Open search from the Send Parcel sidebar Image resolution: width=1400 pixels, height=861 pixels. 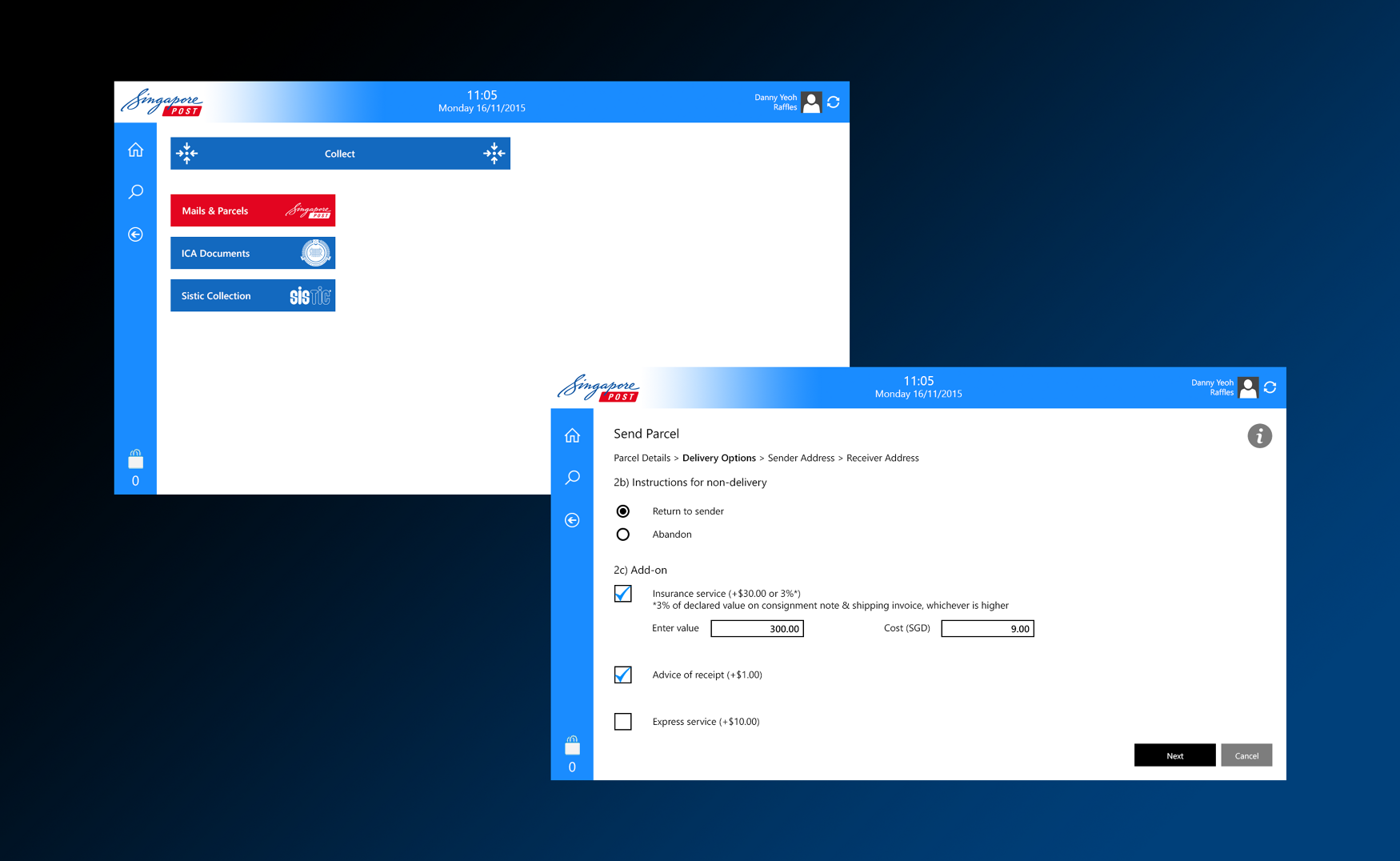click(x=572, y=478)
